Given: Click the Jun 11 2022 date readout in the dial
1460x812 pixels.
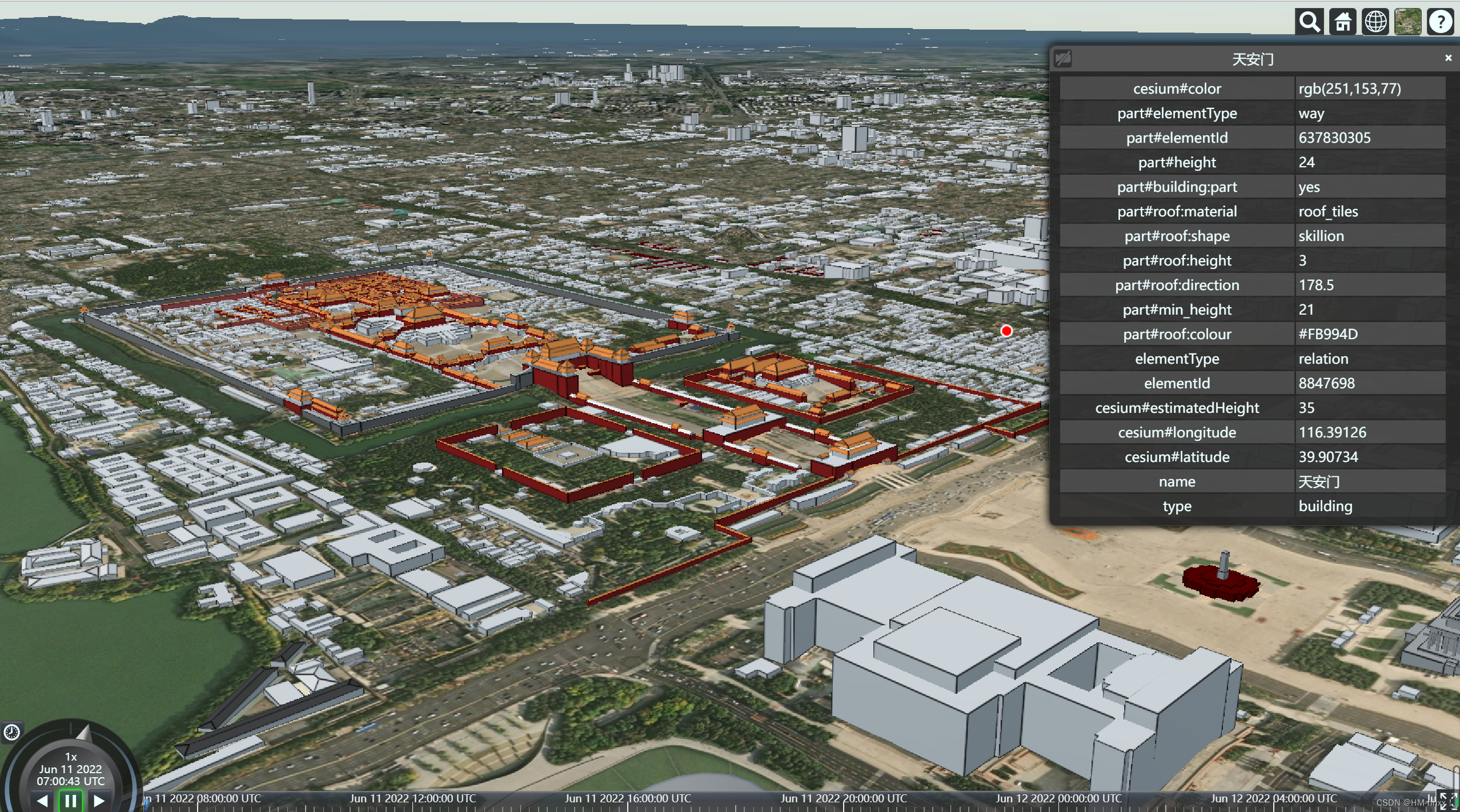Looking at the screenshot, I should click(x=71, y=769).
